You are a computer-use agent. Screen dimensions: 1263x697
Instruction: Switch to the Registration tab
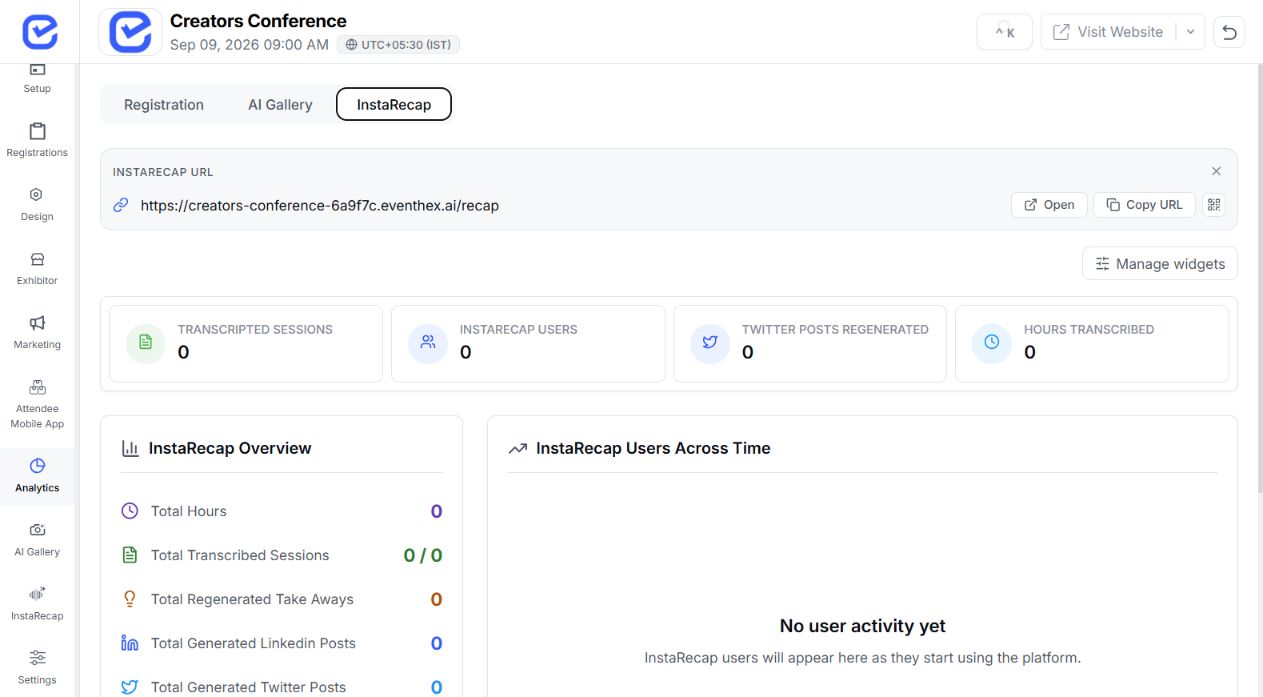point(164,104)
